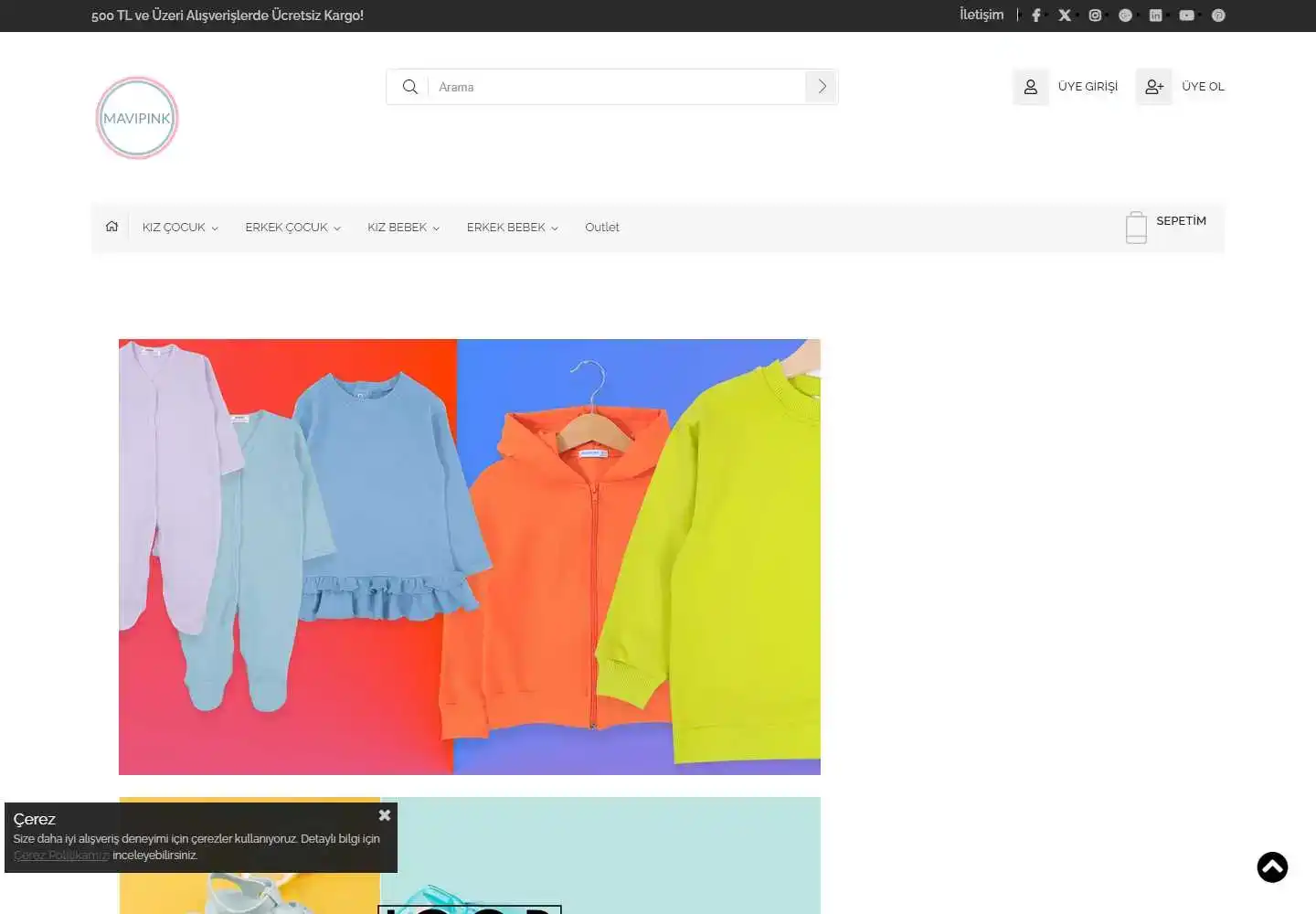Open the sandals banner below

click(470, 856)
